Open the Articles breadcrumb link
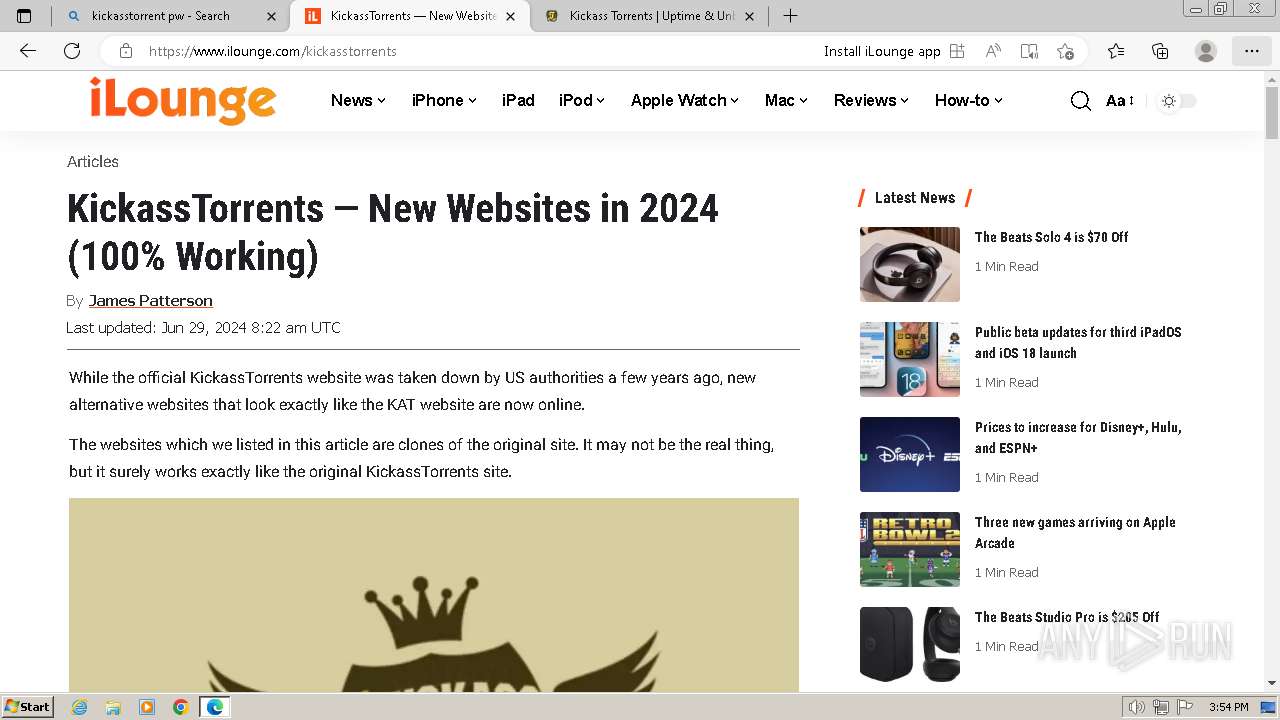Screen dimensions: 1280x720 pyautogui.click(x=93, y=162)
